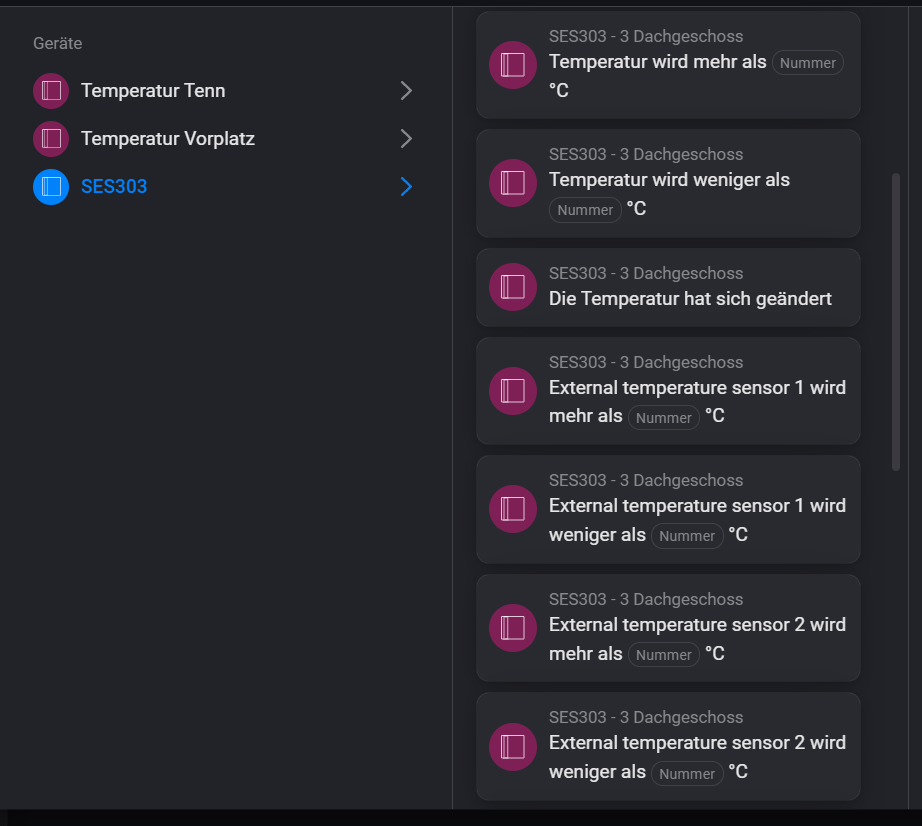
Task: Click the Temperatur Tenn device icon
Action: pyautogui.click(x=50, y=91)
